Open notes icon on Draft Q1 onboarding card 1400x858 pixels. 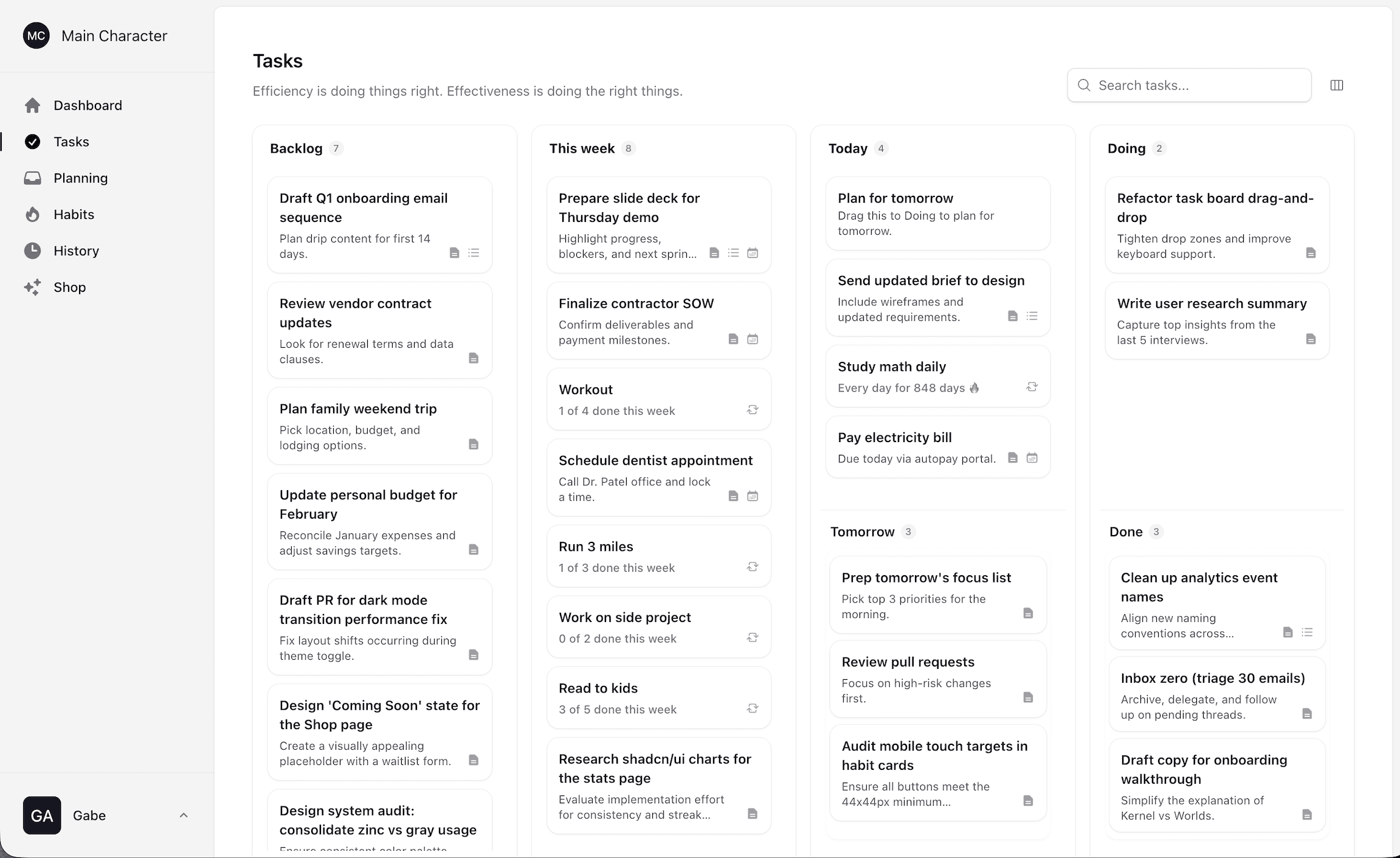click(455, 252)
